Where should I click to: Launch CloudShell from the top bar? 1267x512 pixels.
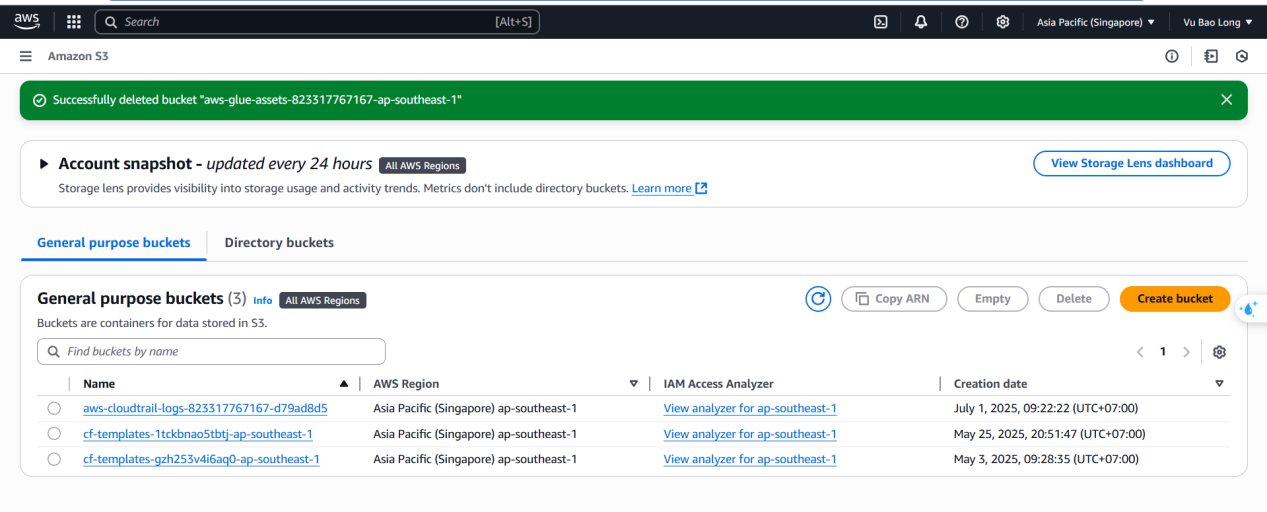click(881, 22)
